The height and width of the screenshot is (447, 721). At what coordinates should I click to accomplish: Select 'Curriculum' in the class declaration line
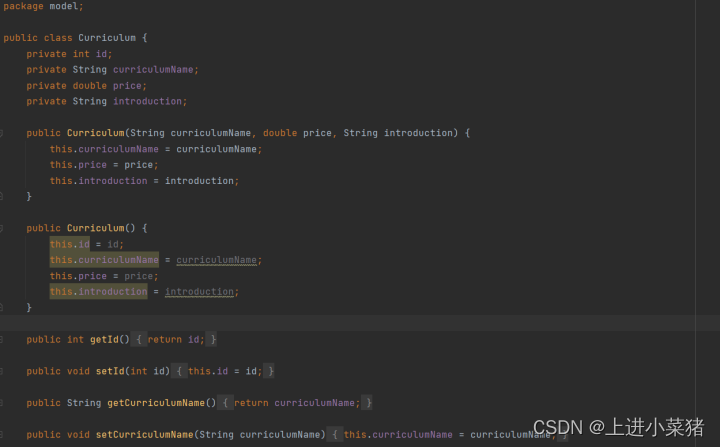pos(107,38)
